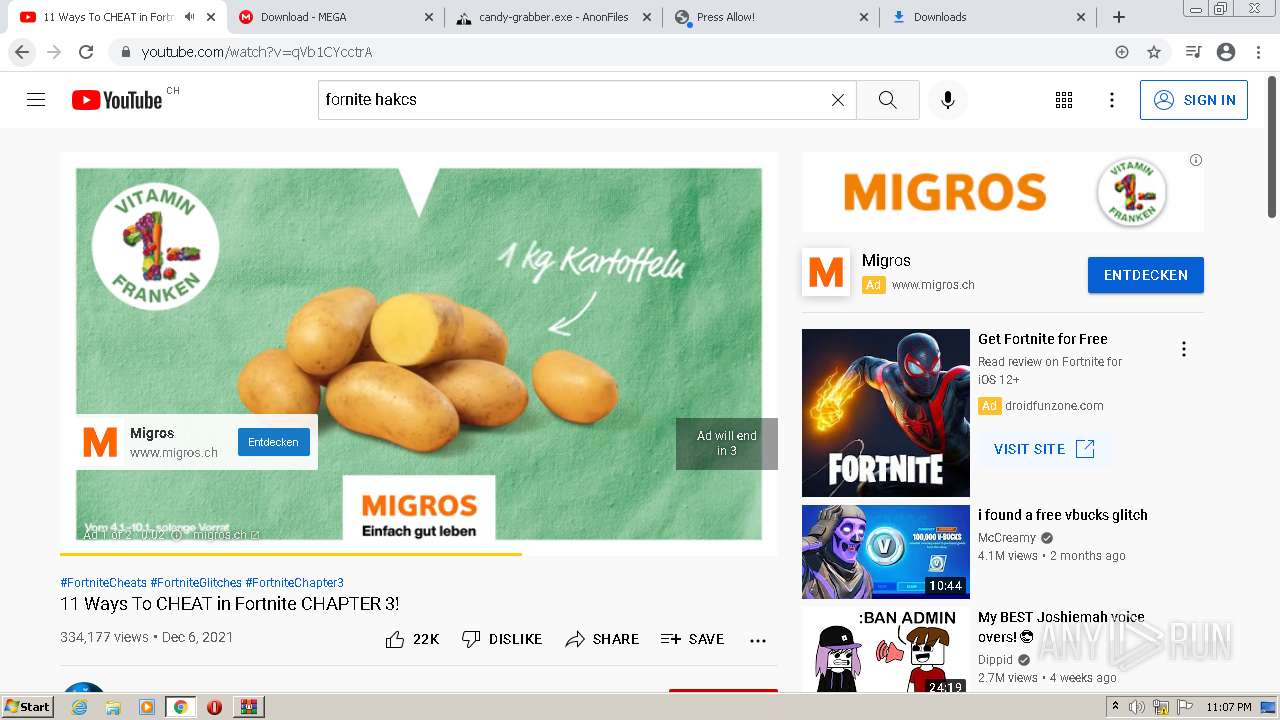Screen dimensions: 1280x720
Task: Open YouTube settings three-dot menu
Action: 1112,100
